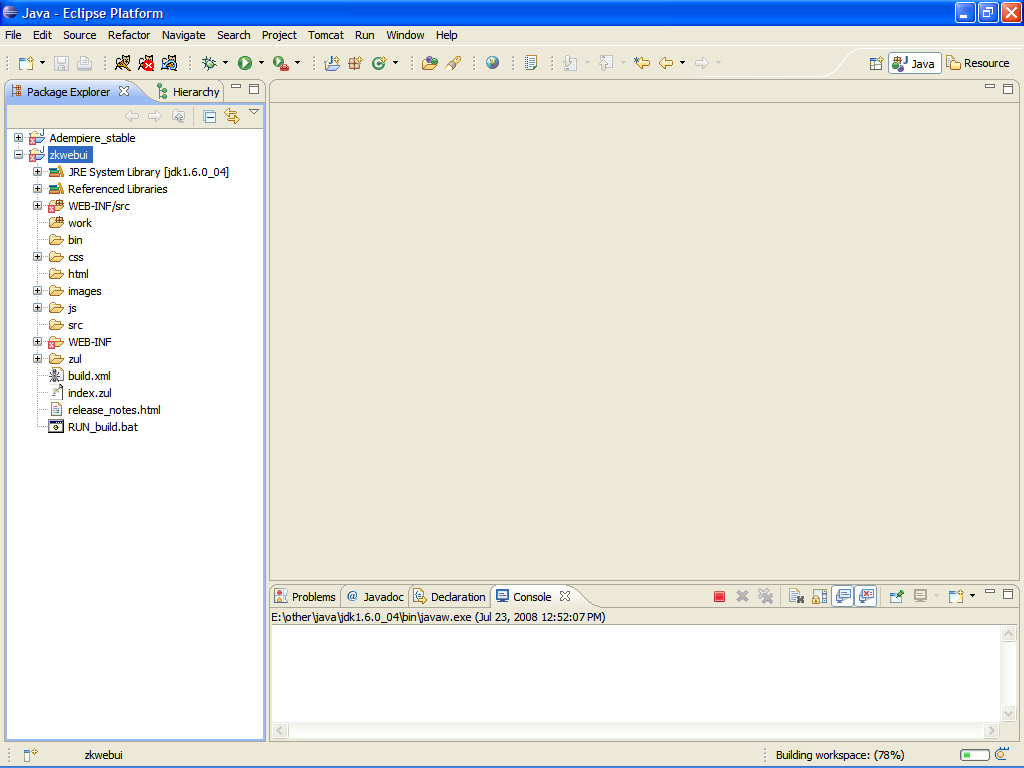Open the Run button dropdown arrow
Viewport: 1024px width, 768px height.
pos(261,63)
